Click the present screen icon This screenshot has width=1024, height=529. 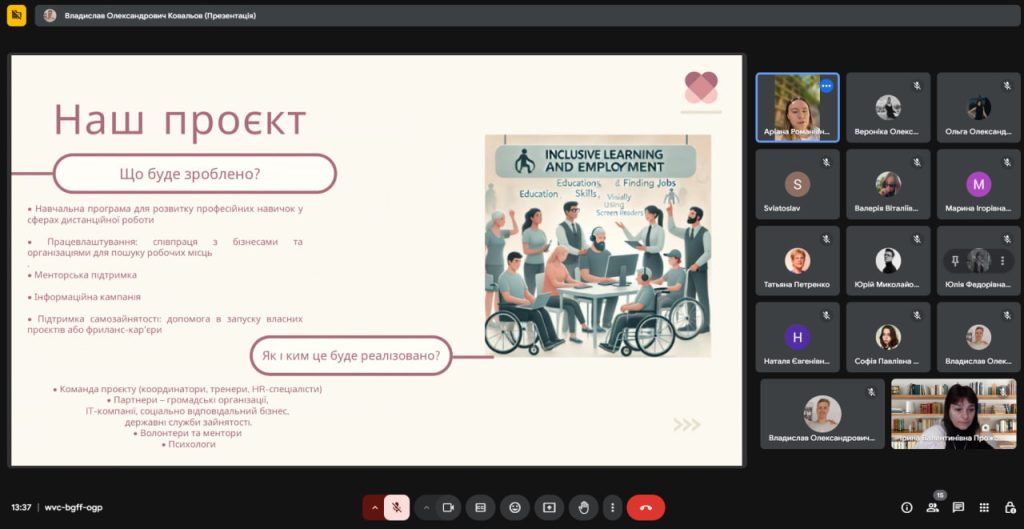click(x=548, y=507)
